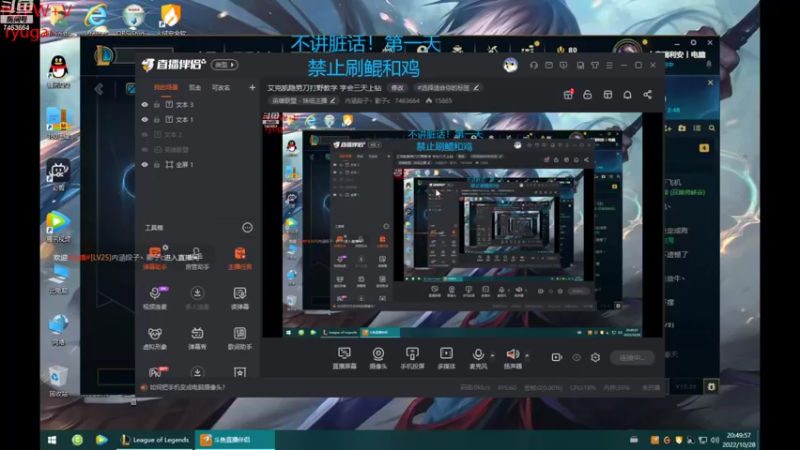Open the 弹幕助手 tool

point(155,259)
